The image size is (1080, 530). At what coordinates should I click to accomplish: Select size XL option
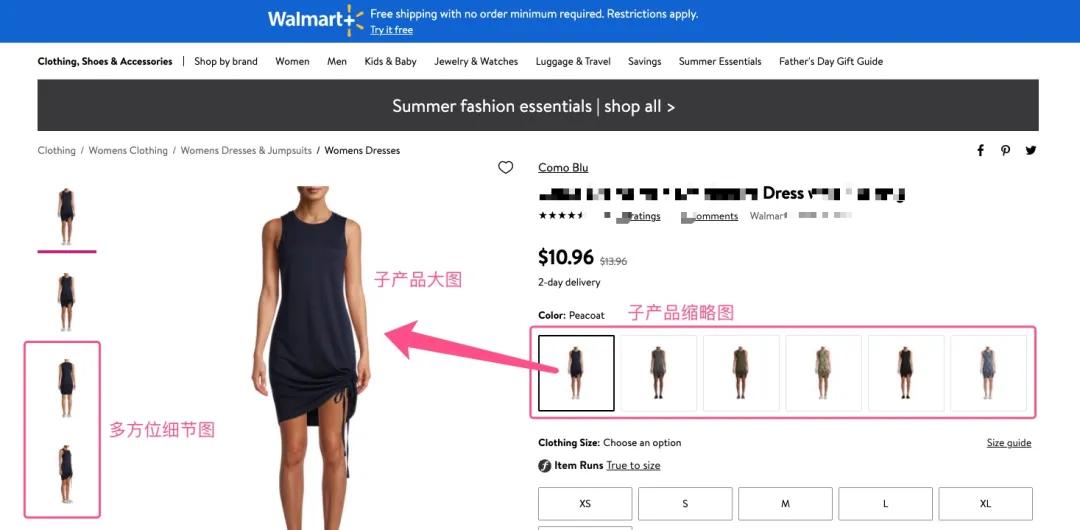[x=986, y=504]
